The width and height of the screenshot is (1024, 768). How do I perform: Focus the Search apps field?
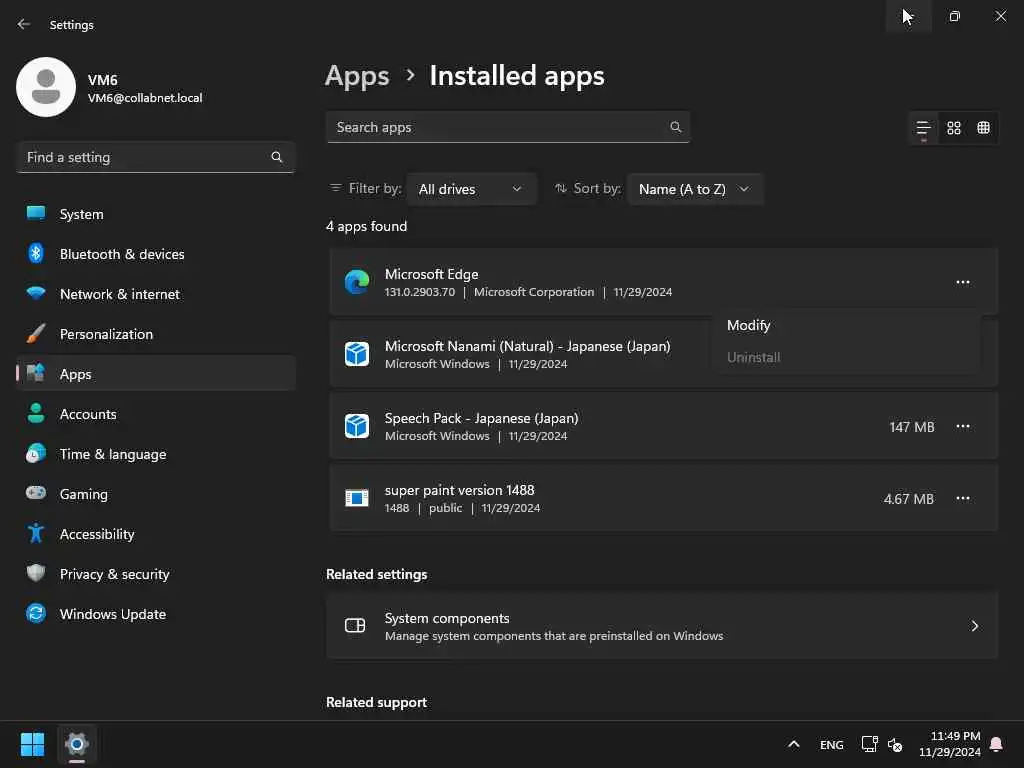[x=500, y=127]
